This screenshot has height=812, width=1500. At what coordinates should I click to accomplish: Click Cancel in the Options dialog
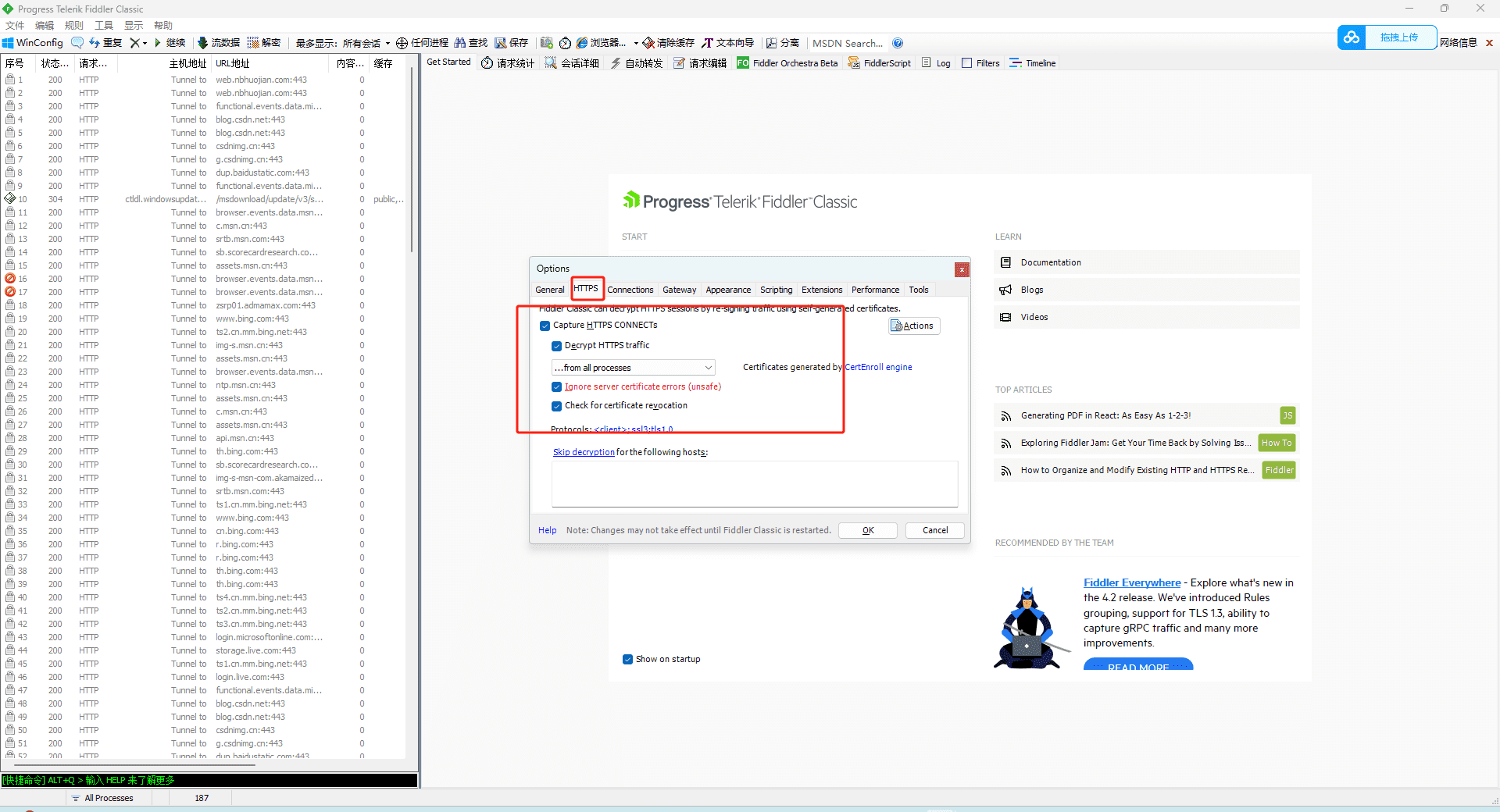tap(935, 530)
